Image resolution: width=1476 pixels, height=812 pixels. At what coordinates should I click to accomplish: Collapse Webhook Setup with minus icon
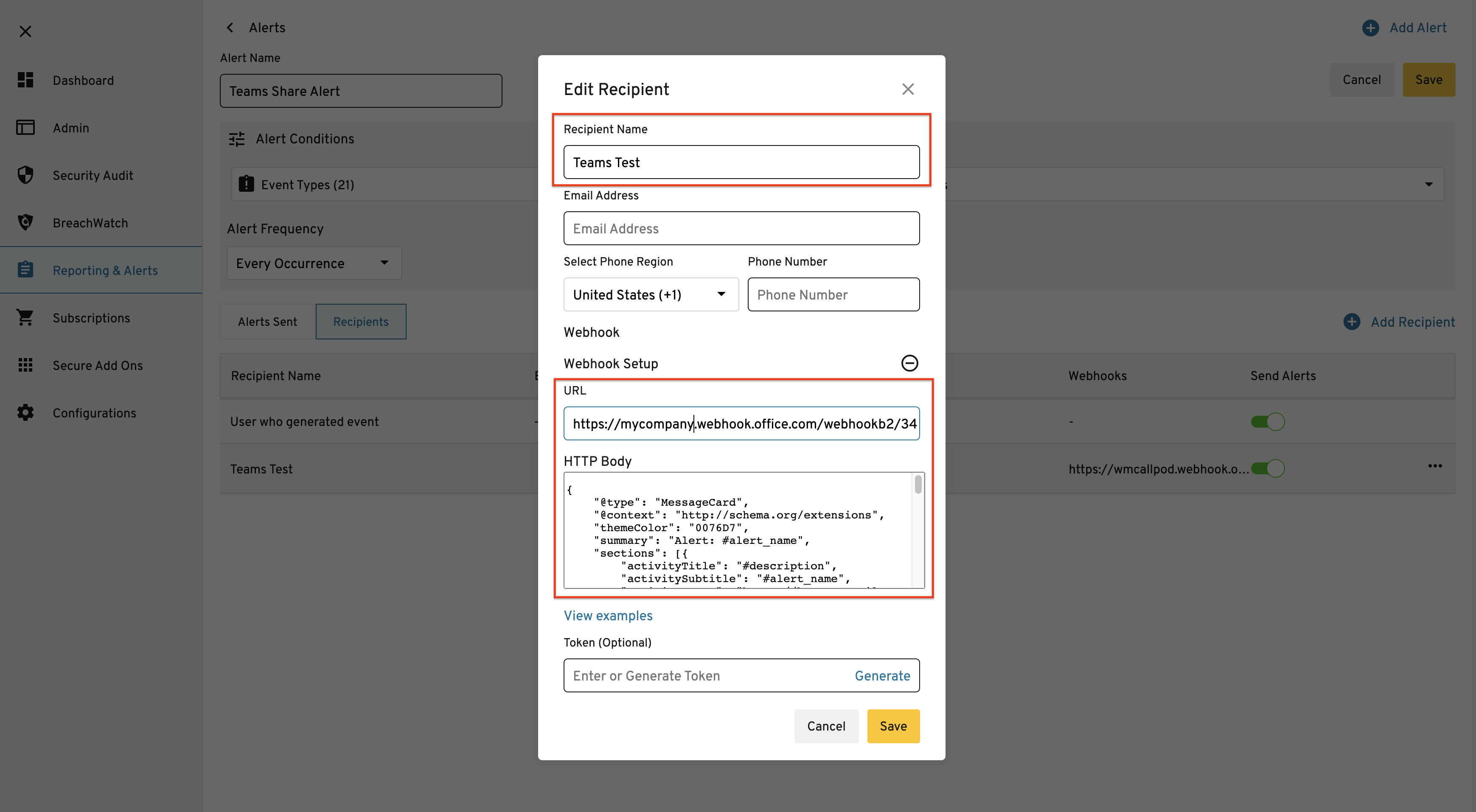point(909,363)
